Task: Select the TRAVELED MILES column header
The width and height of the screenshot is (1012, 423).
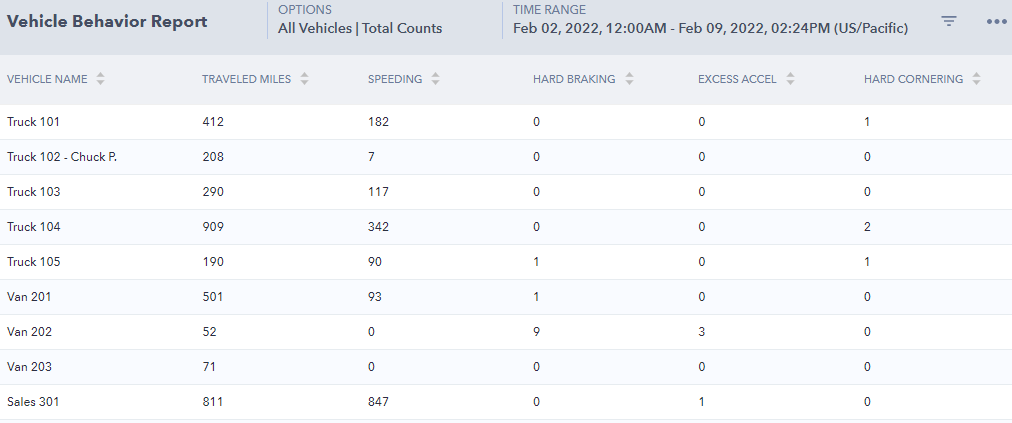Action: (247, 79)
